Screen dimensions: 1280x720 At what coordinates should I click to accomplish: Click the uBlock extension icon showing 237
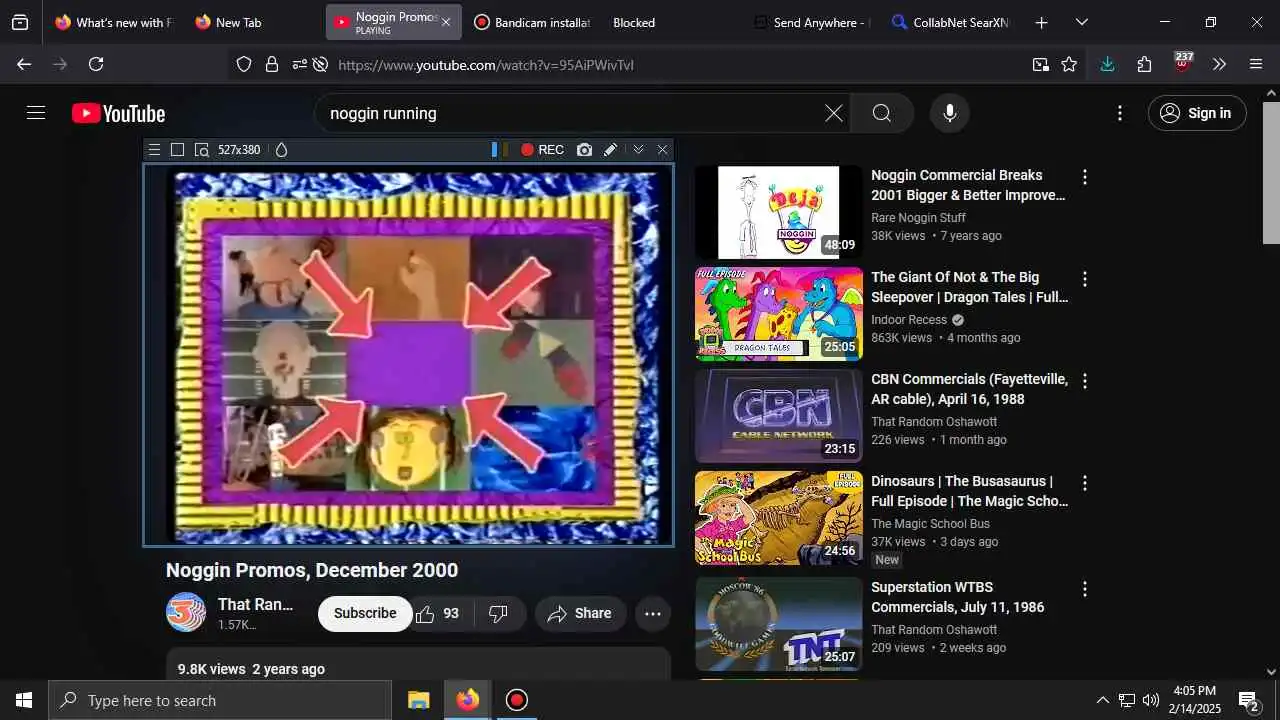[x=1183, y=64]
